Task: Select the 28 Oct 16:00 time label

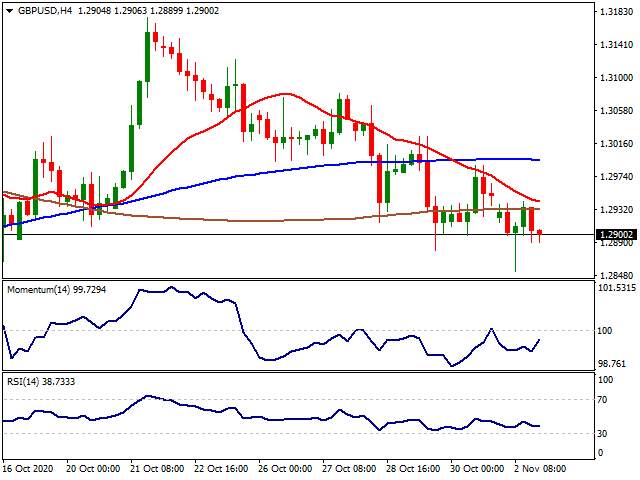Action: (x=413, y=468)
